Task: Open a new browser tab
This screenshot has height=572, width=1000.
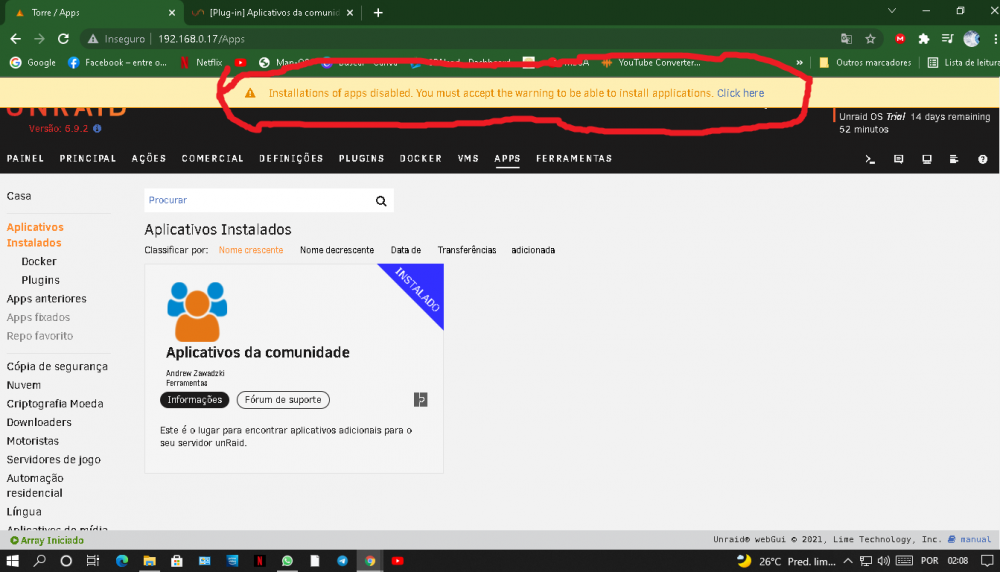Action: [x=378, y=13]
